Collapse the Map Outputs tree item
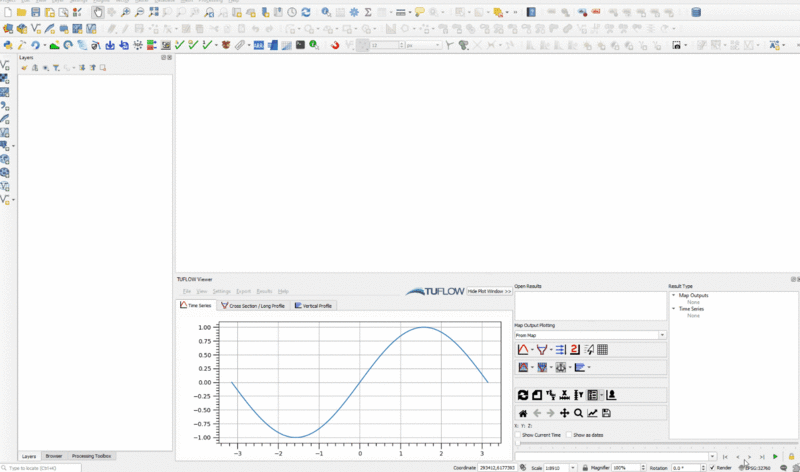 (x=674, y=295)
